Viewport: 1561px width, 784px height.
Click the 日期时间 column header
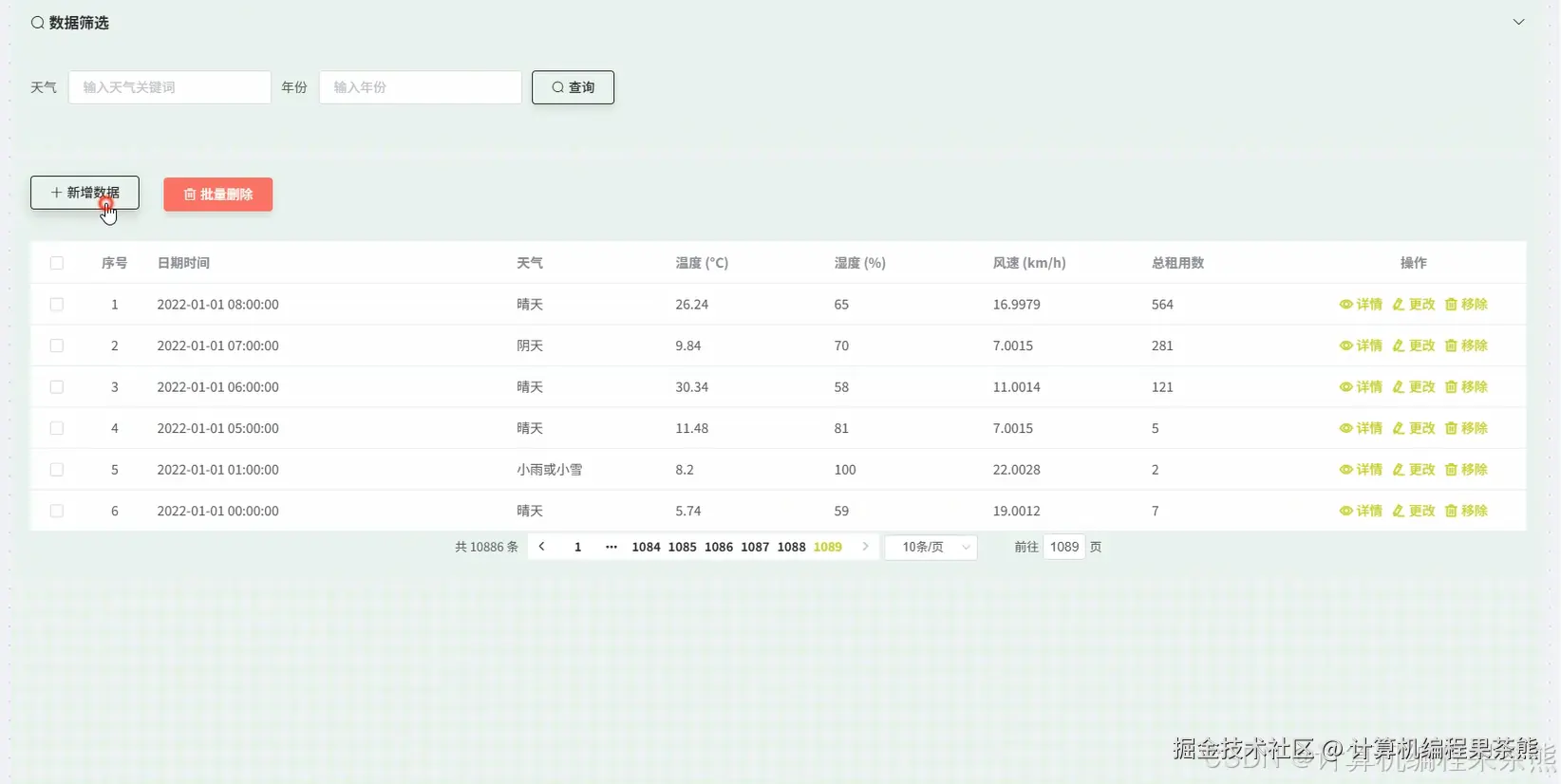tap(183, 263)
